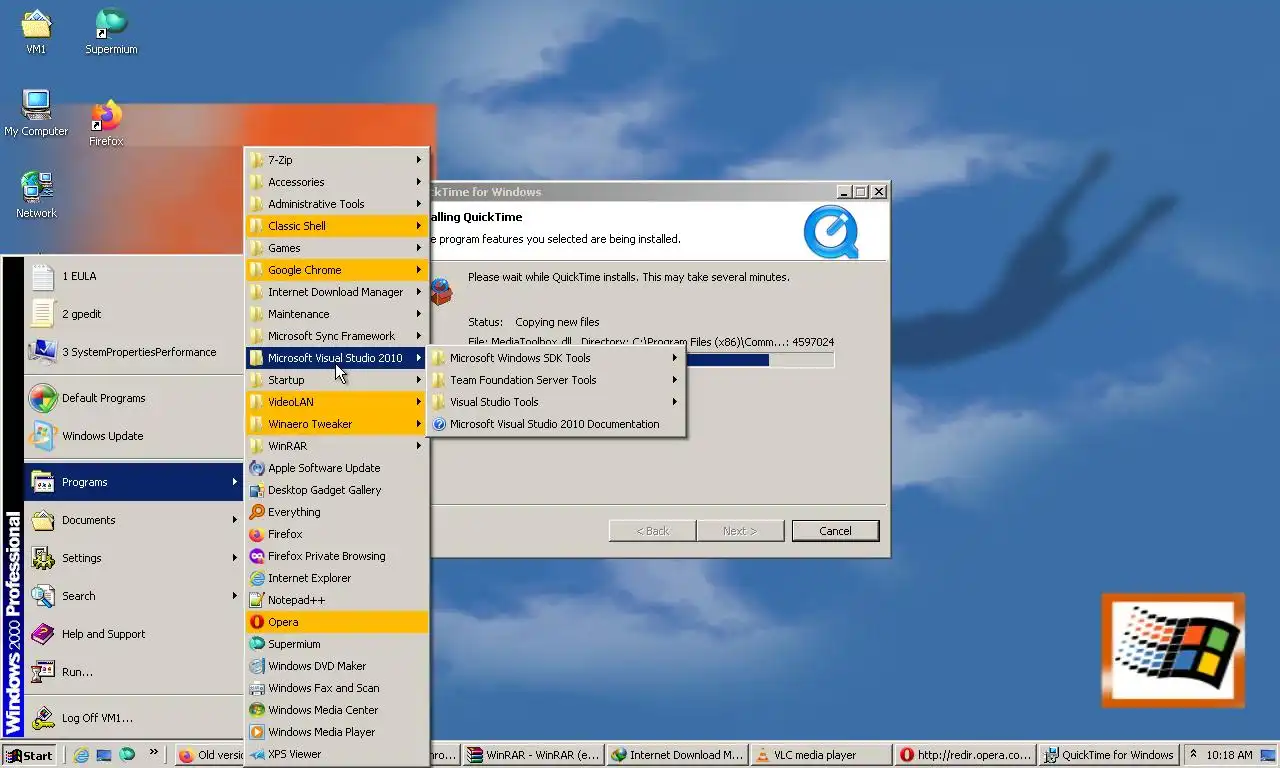Viewport: 1280px width, 768px height.
Task: Choose Log Off VM1...
Action: tap(134, 718)
